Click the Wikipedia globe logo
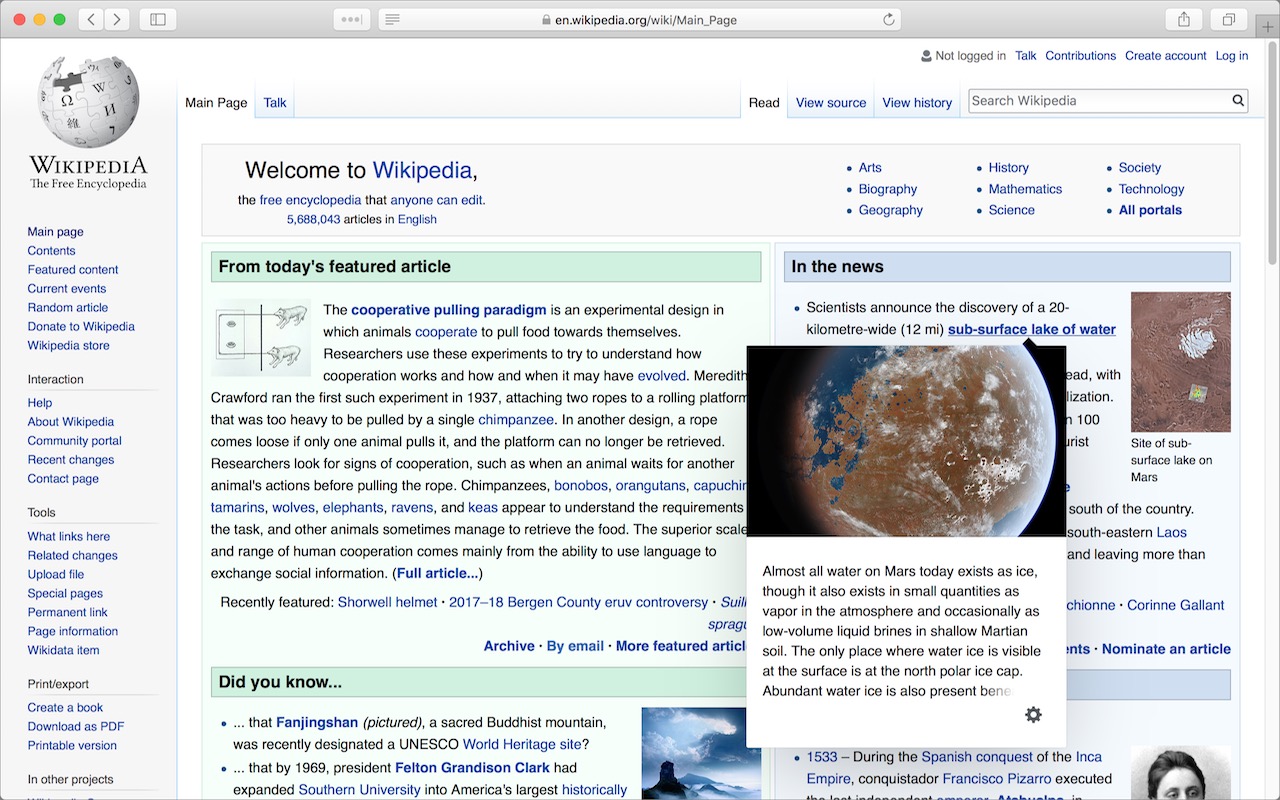The width and height of the screenshot is (1280, 800). 87,100
